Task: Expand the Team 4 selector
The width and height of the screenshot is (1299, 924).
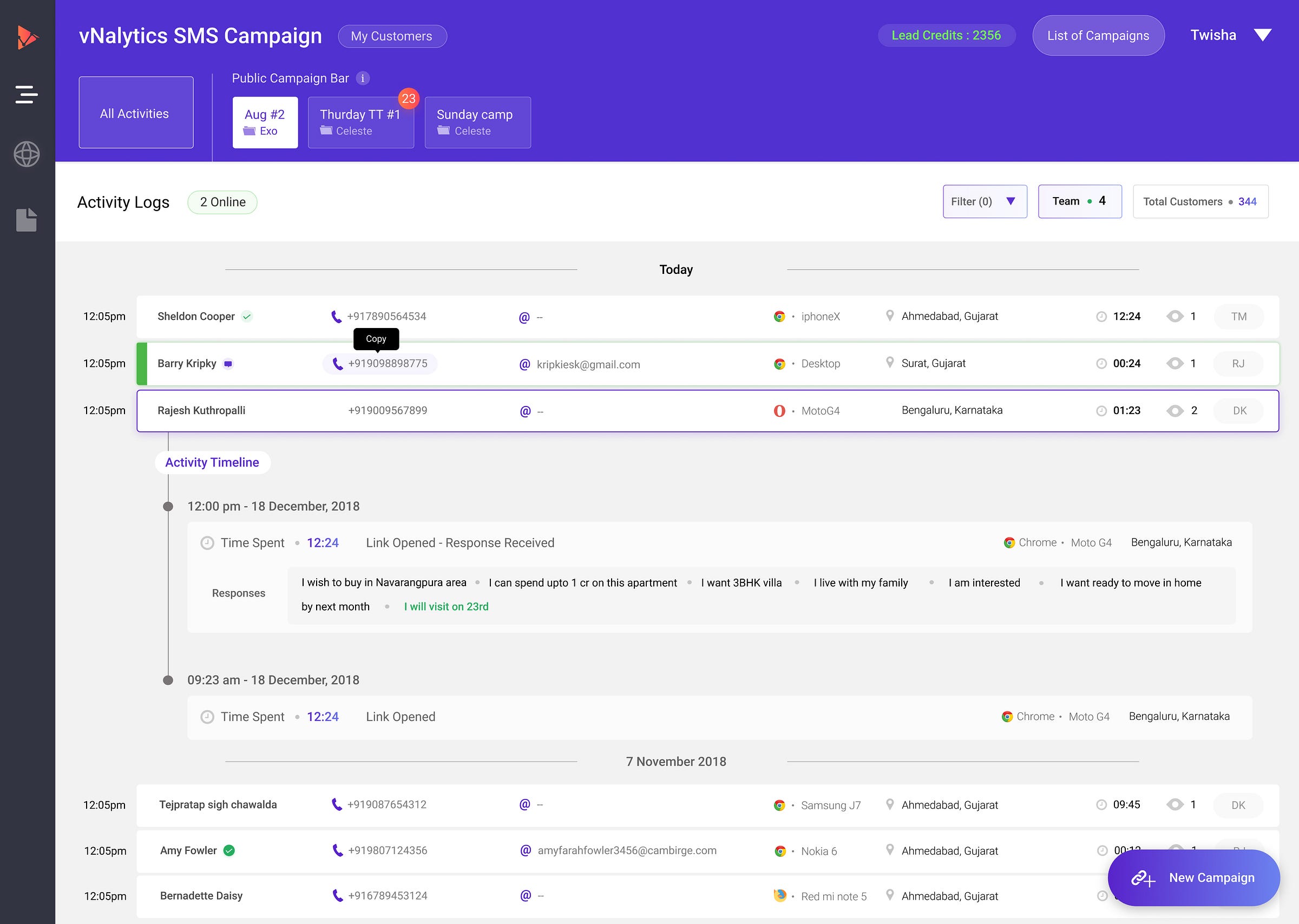Action: click(1079, 201)
